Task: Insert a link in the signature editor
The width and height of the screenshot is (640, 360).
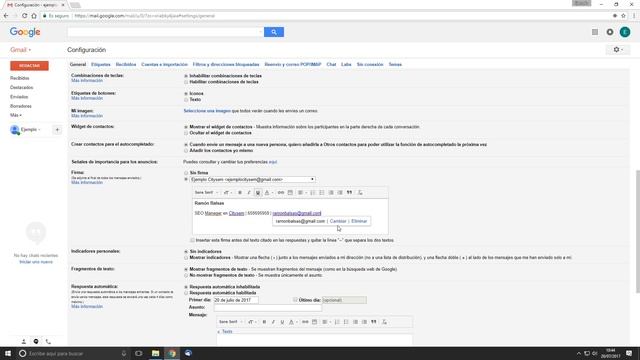Action: pos(281,192)
